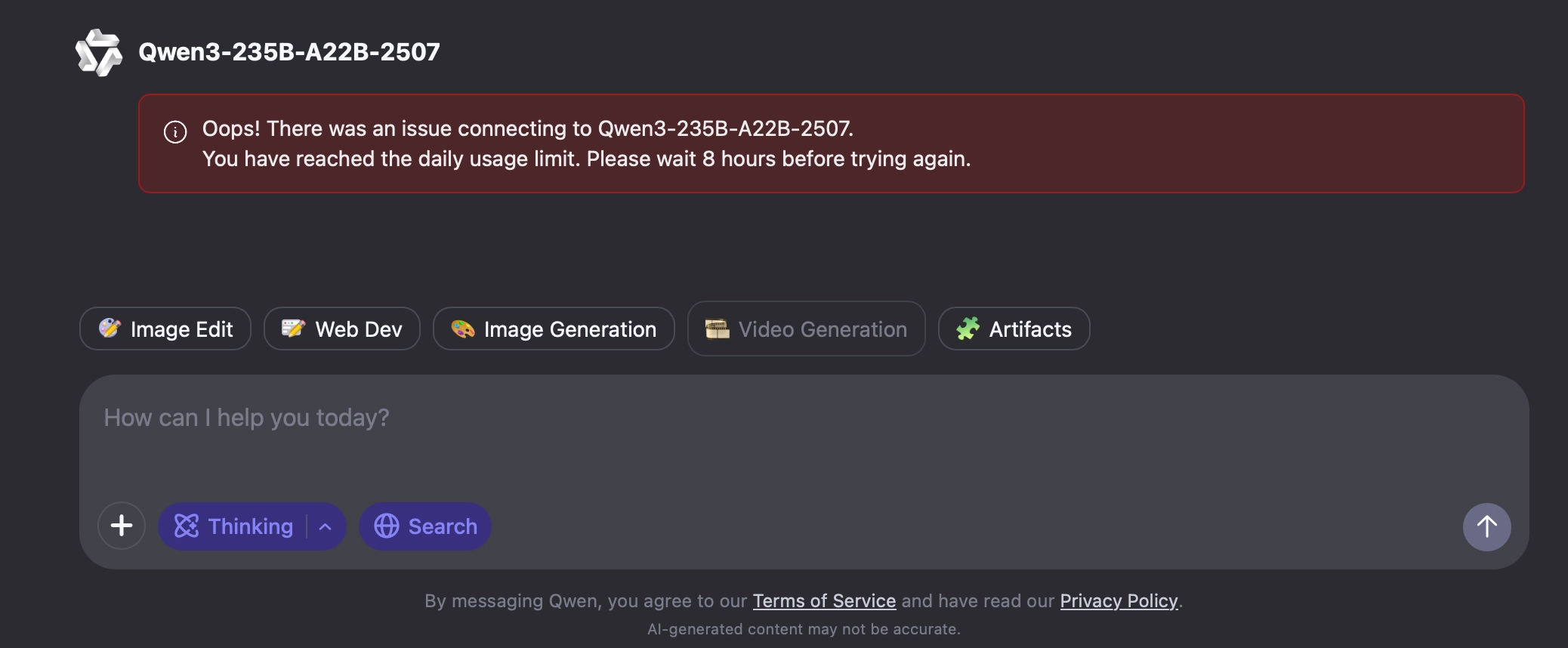Click the palette icon on Image Generation

[462, 329]
